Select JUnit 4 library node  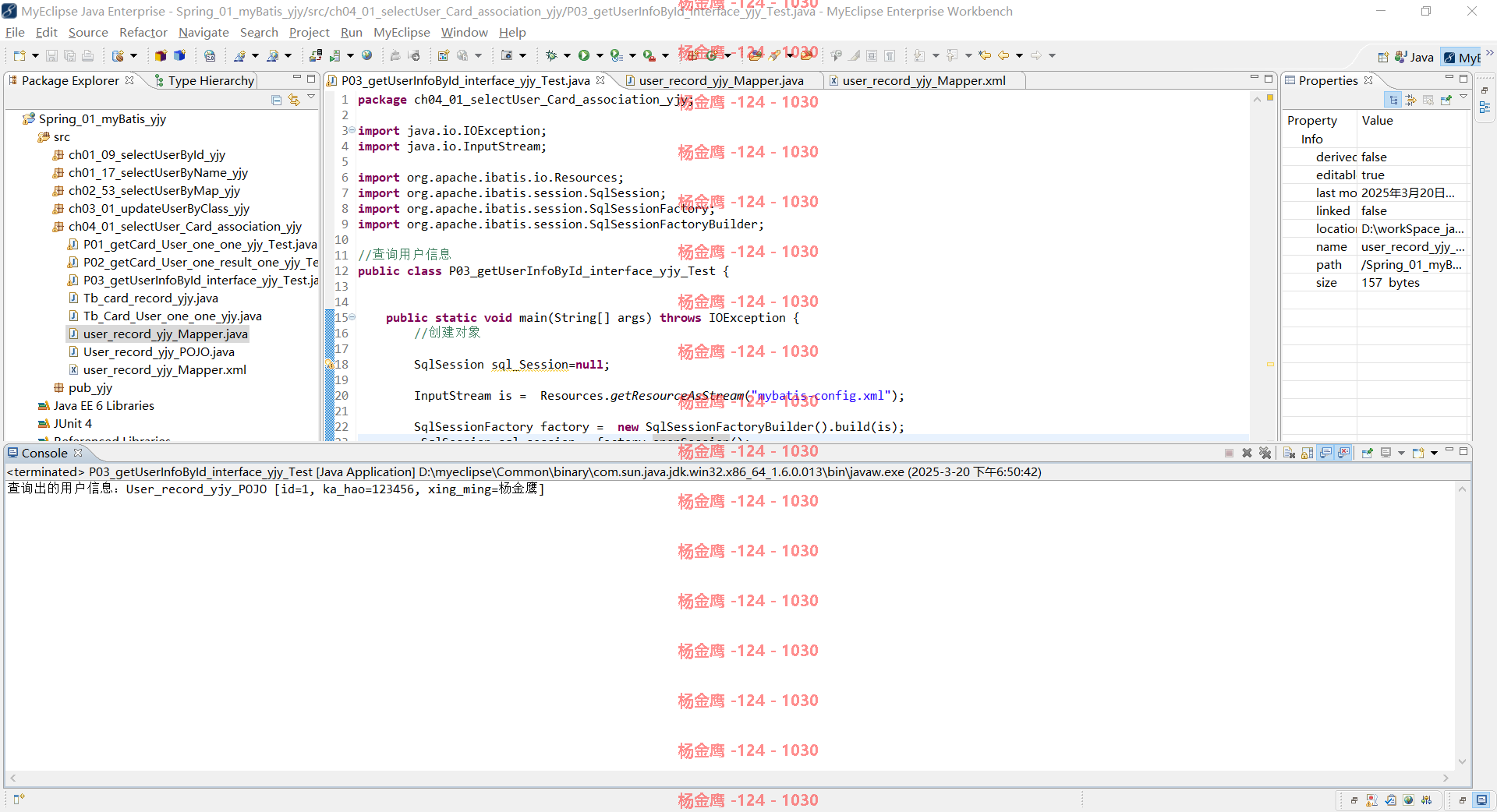coord(73,423)
